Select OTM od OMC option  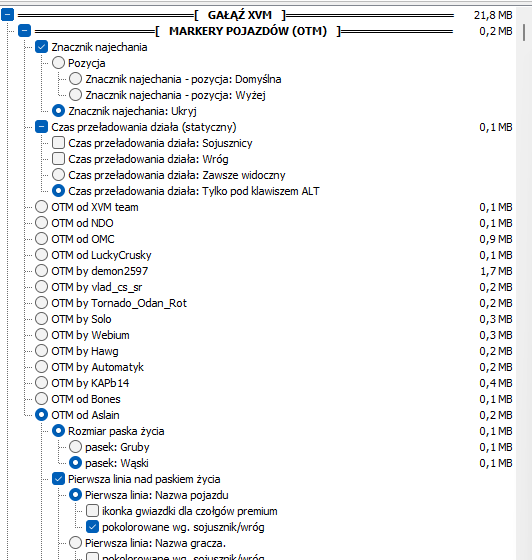coord(41,239)
